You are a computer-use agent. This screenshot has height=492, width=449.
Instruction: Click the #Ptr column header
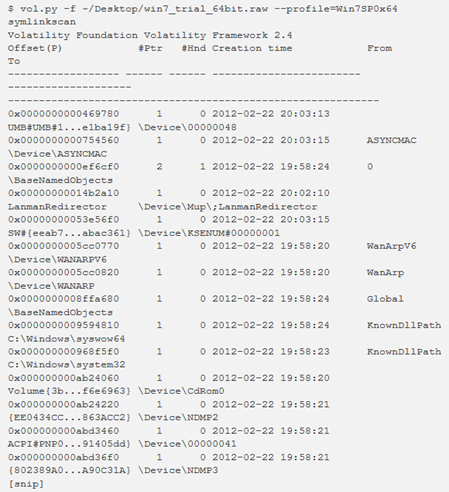(x=150, y=49)
